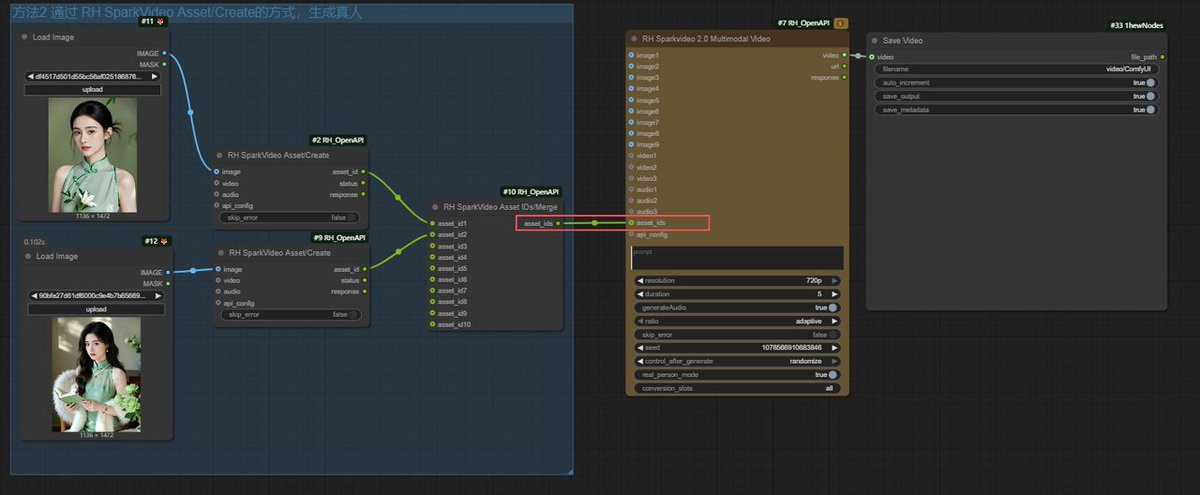Click the #33 1hewNodes badge
Image resolution: width=1200 pixels, height=495 pixels.
(x=1136, y=25)
